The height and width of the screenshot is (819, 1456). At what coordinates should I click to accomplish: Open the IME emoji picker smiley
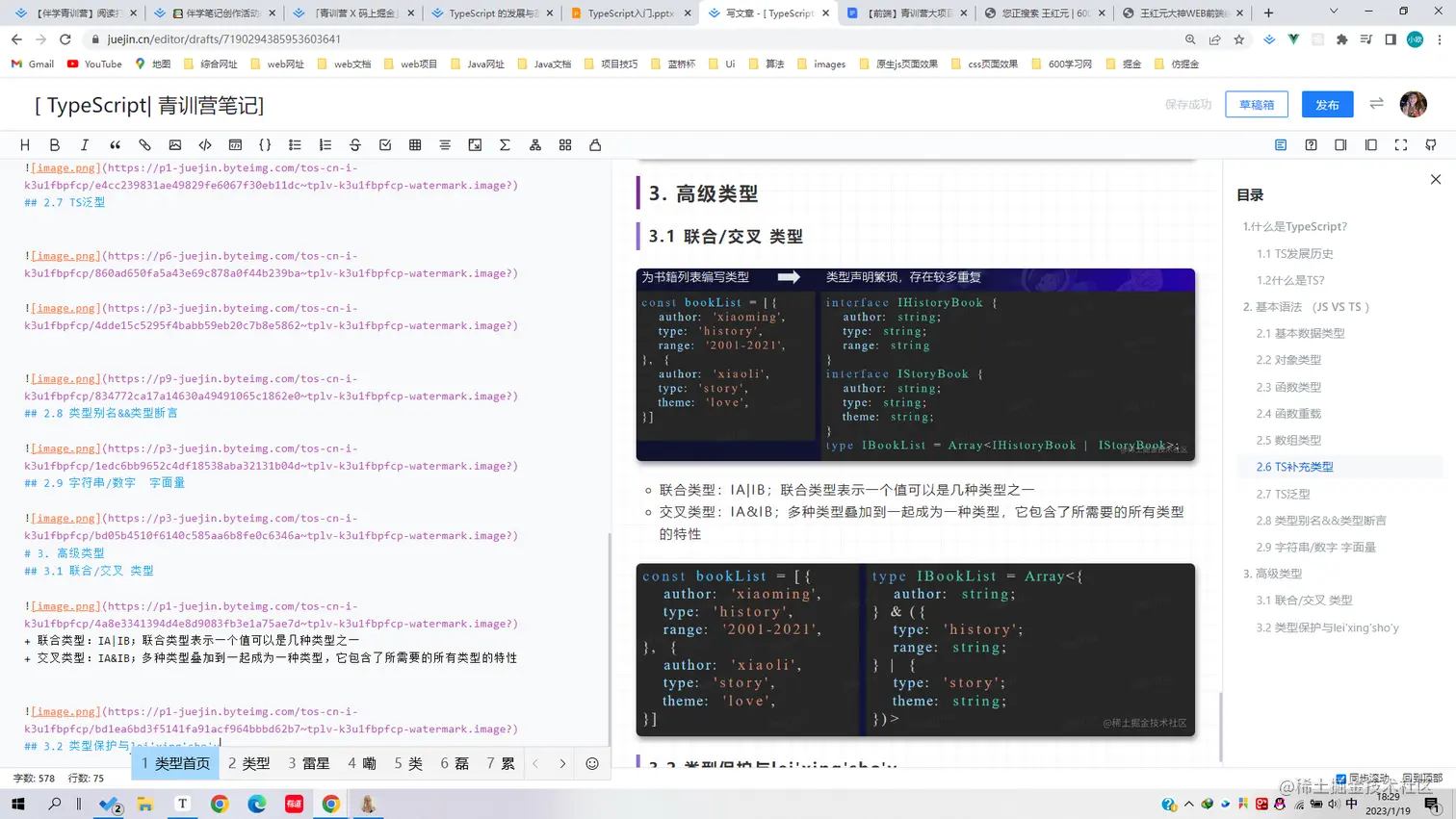click(x=592, y=763)
